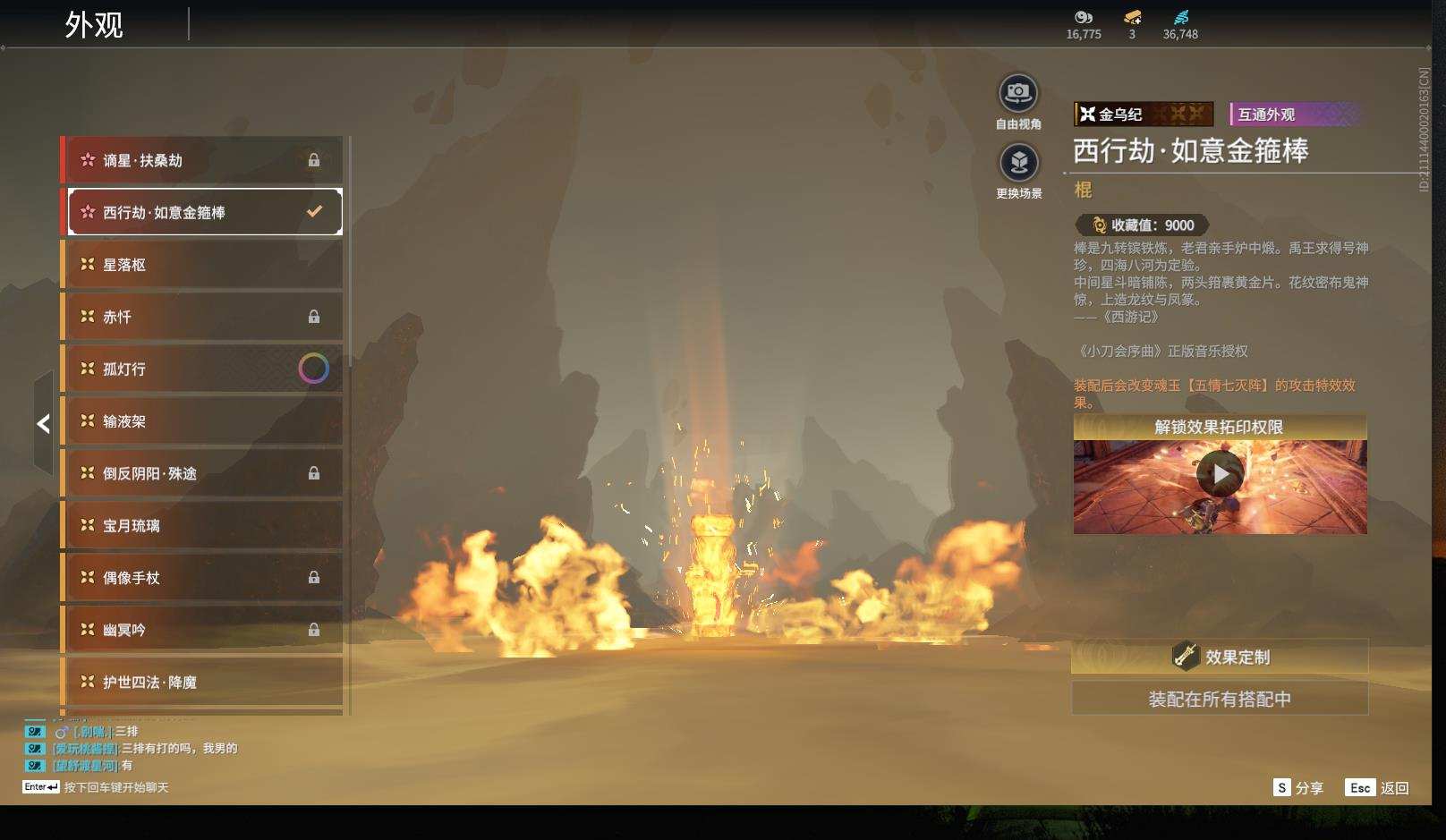Viewport: 1446px width, 840px height.
Task: Click the blue feather currency showing 36,748
Action: point(1181,17)
